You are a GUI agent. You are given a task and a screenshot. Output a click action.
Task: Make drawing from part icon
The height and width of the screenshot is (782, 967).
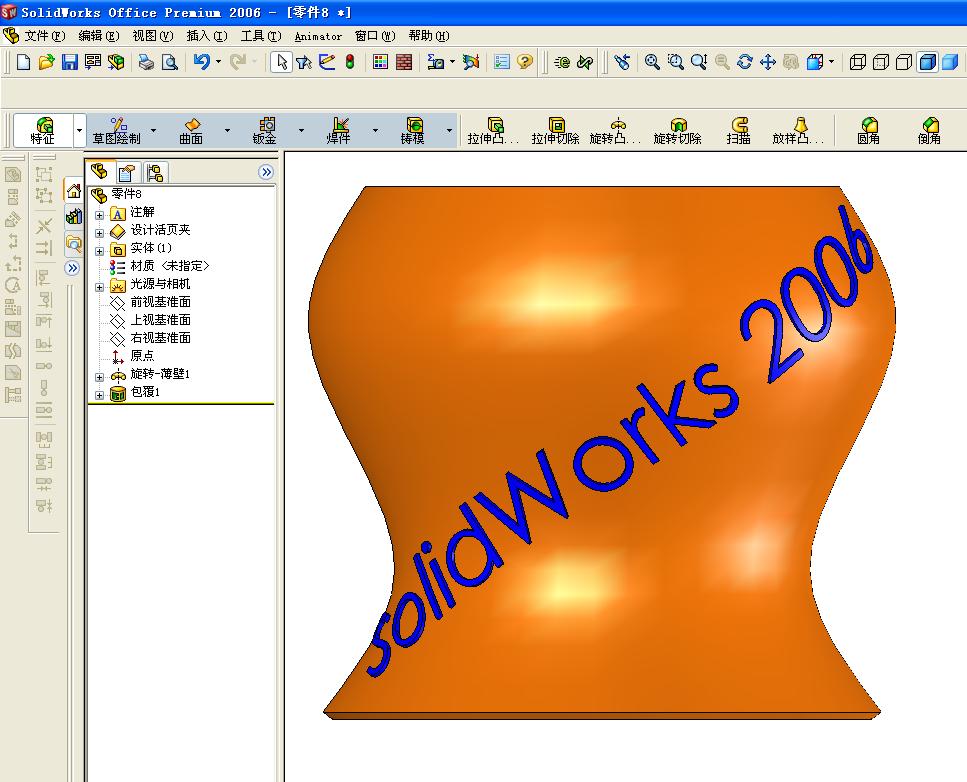pyautogui.click(x=93, y=62)
